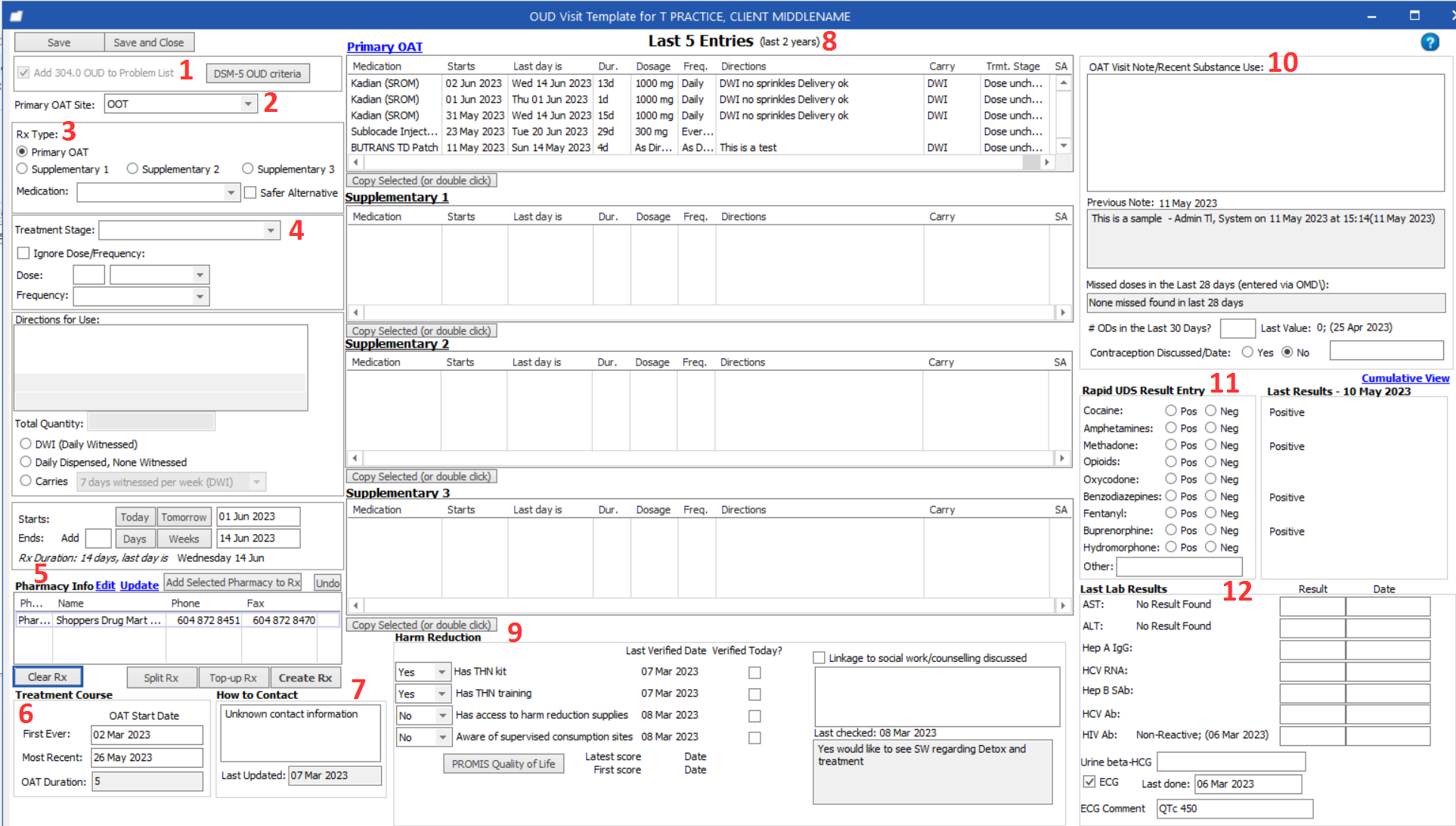Click the Save and Close button
The image size is (1456, 826).
click(x=148, y=42)
